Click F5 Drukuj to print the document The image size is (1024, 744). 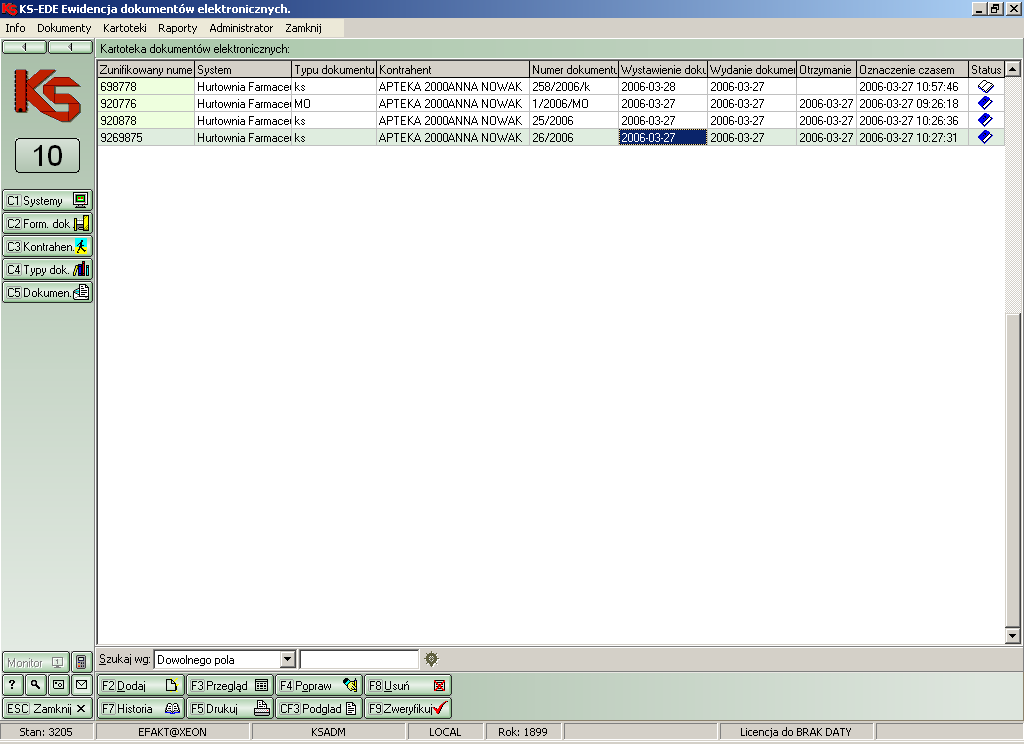pos(230,708)
